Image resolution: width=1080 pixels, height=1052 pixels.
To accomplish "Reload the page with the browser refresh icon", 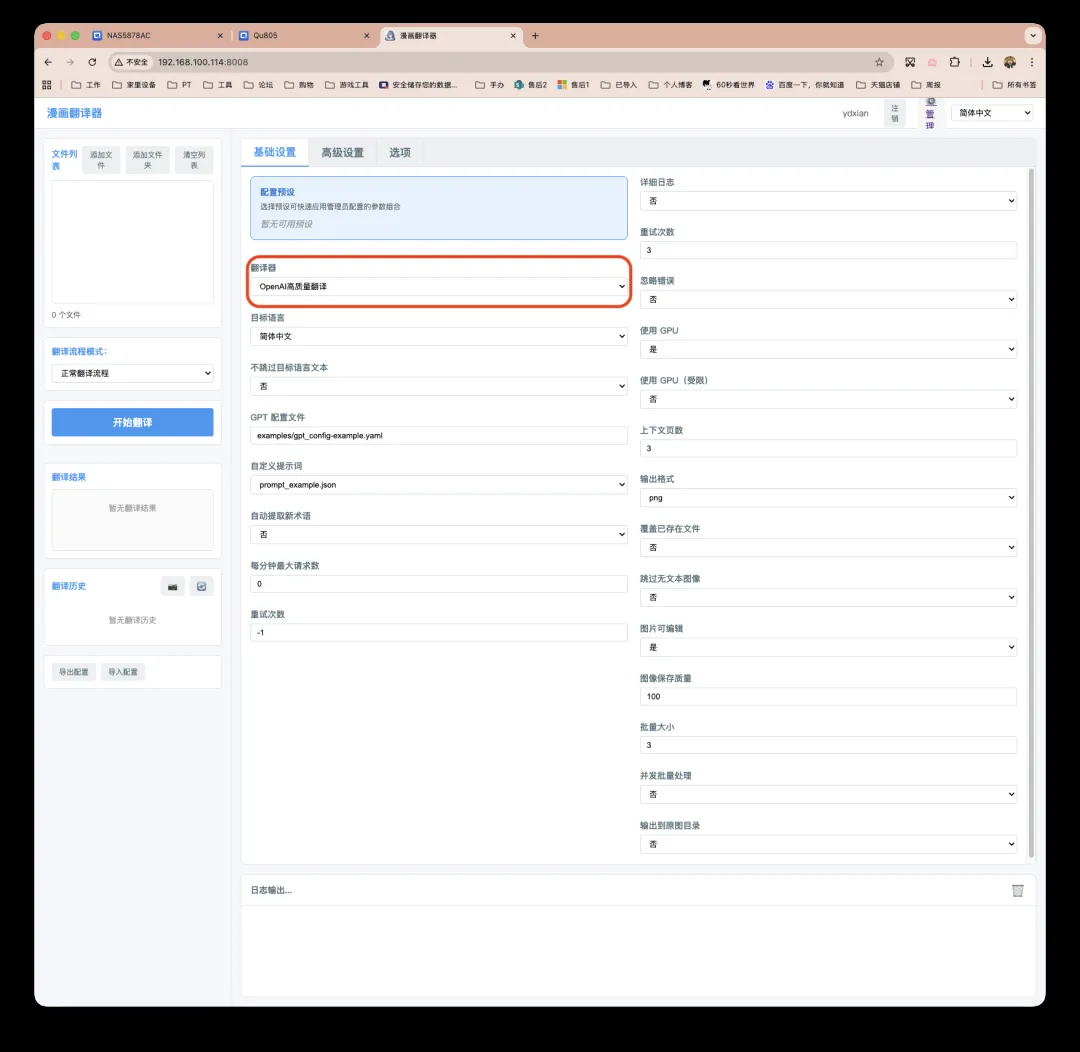I will click(x=92, y=62).
